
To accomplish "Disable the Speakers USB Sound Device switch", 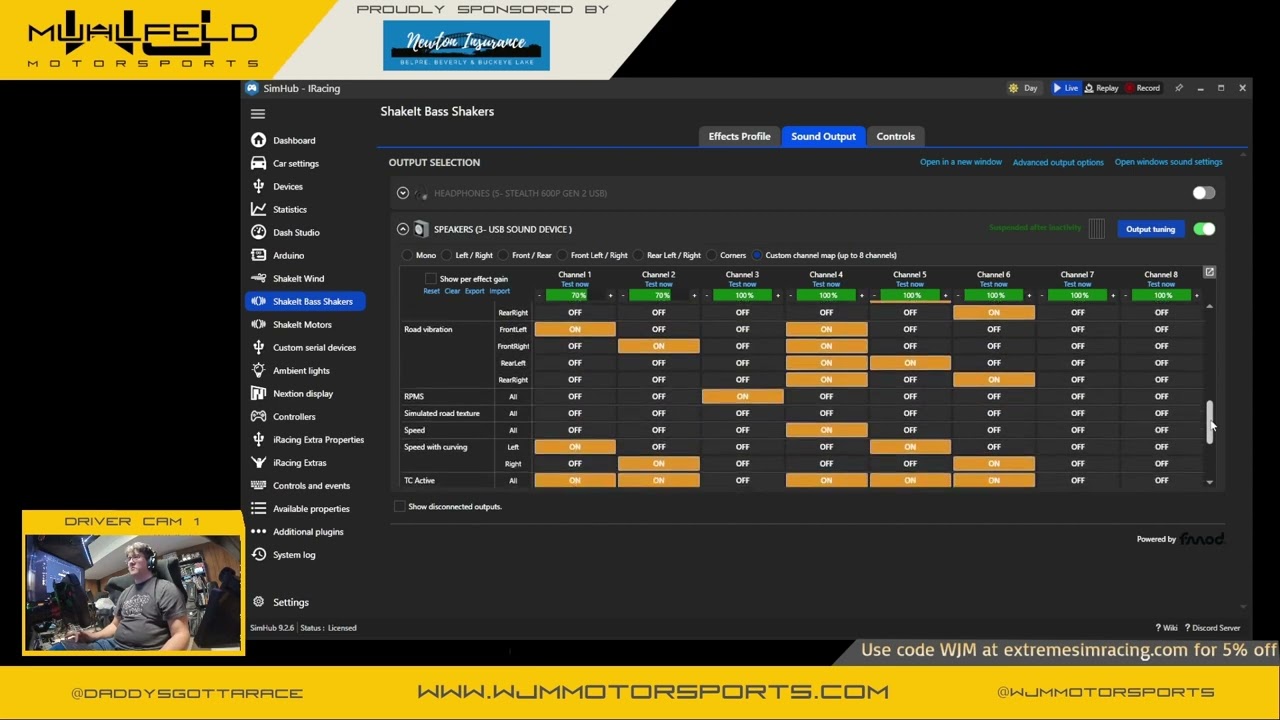I will click(1203, 229).
